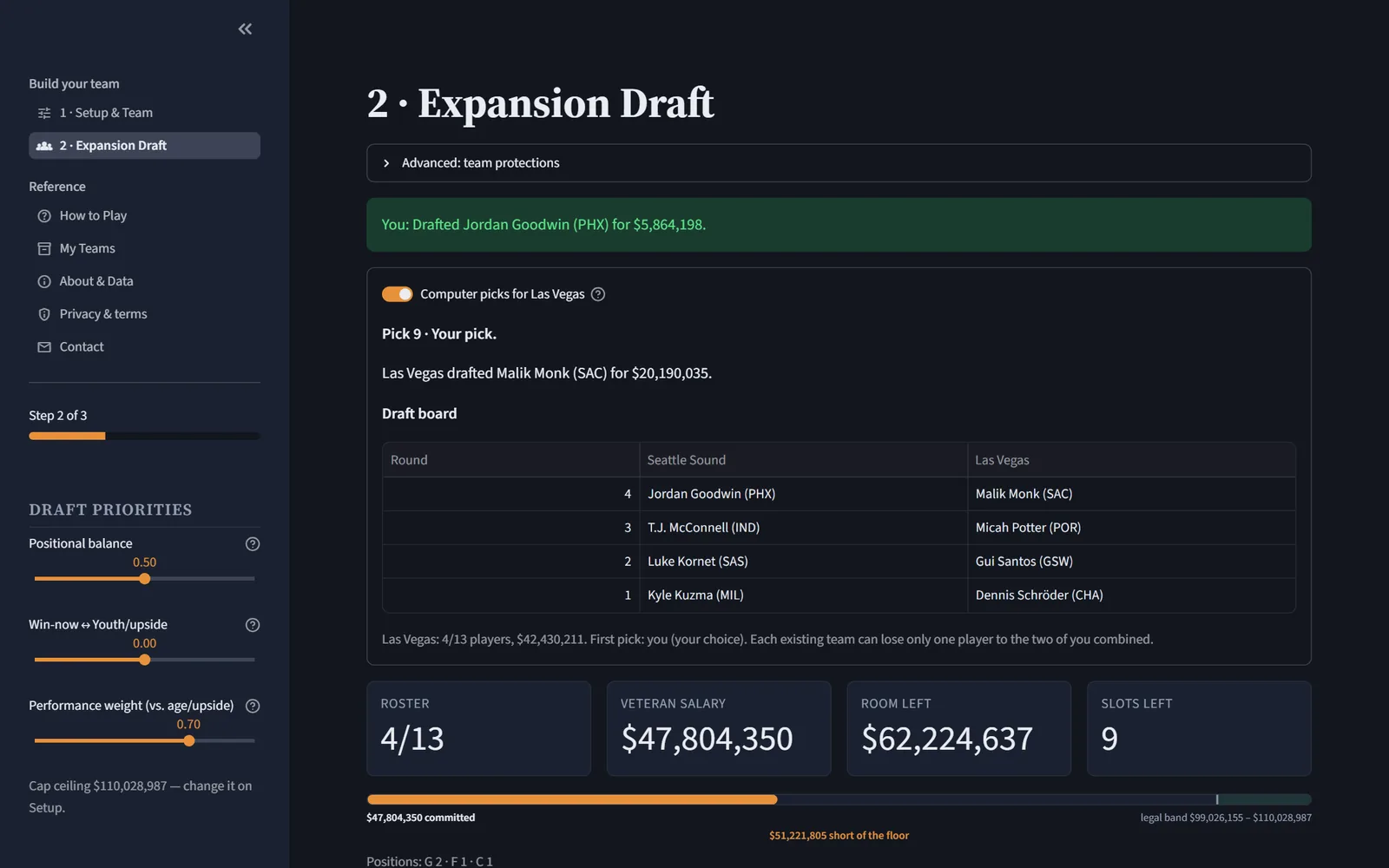1389x868 pixels.
Task: Click the people icon next to Expansion Draft
Action: pos(44,146)
